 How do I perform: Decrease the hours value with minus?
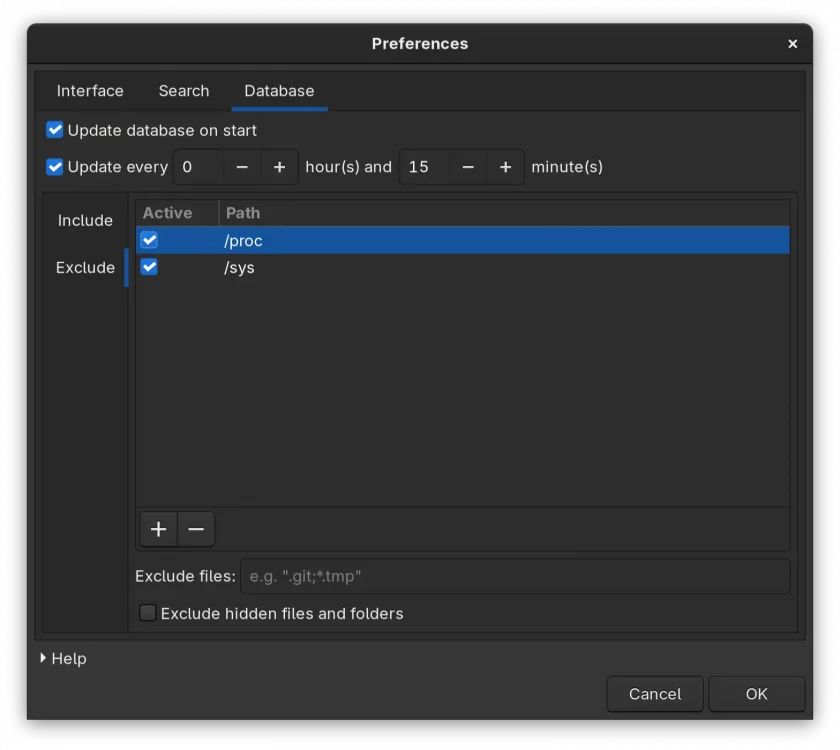pos(242,167)
